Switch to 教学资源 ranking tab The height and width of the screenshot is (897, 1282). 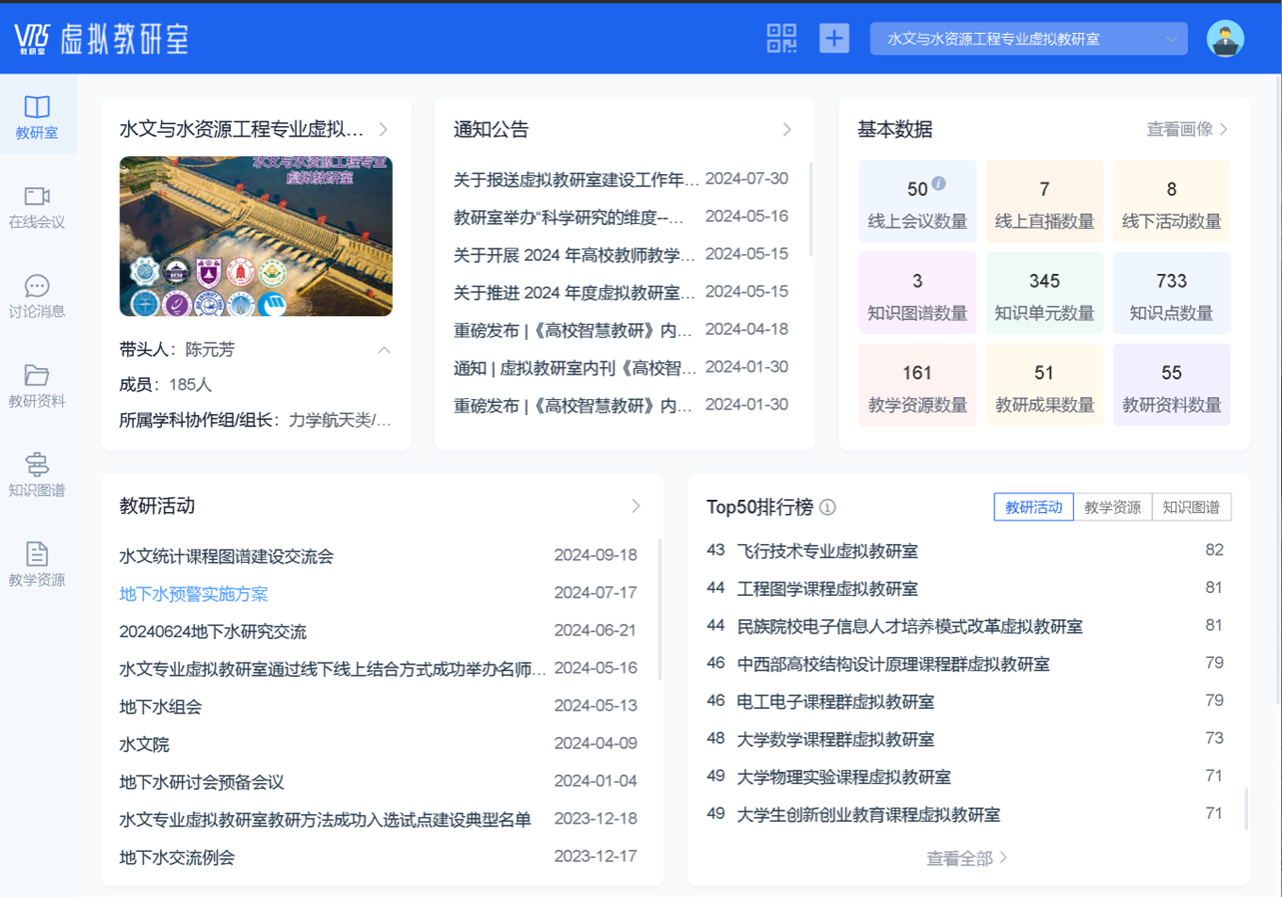coord(1112,507)
